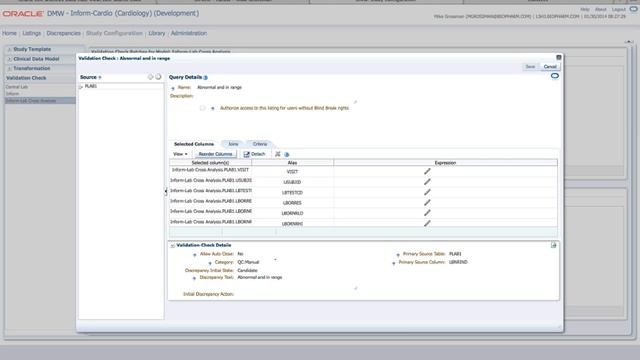The width and height of the screenshot is (640, 360).
Task: Edit expression for the VISIT column row
Action: point(427,171)
